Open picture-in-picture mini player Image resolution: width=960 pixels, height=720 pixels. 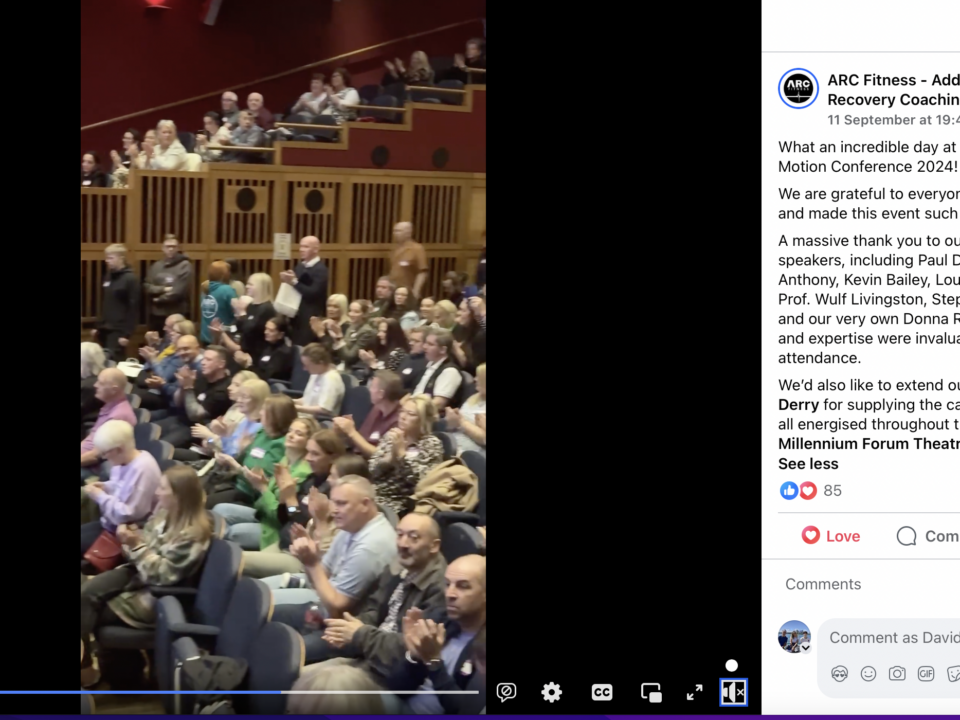coord(651,692)
